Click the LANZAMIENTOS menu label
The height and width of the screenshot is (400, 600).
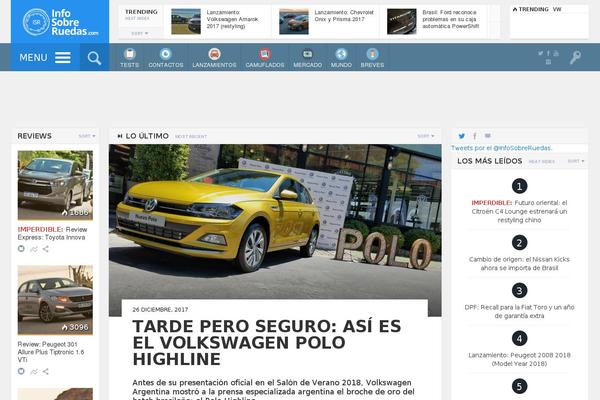214,65
